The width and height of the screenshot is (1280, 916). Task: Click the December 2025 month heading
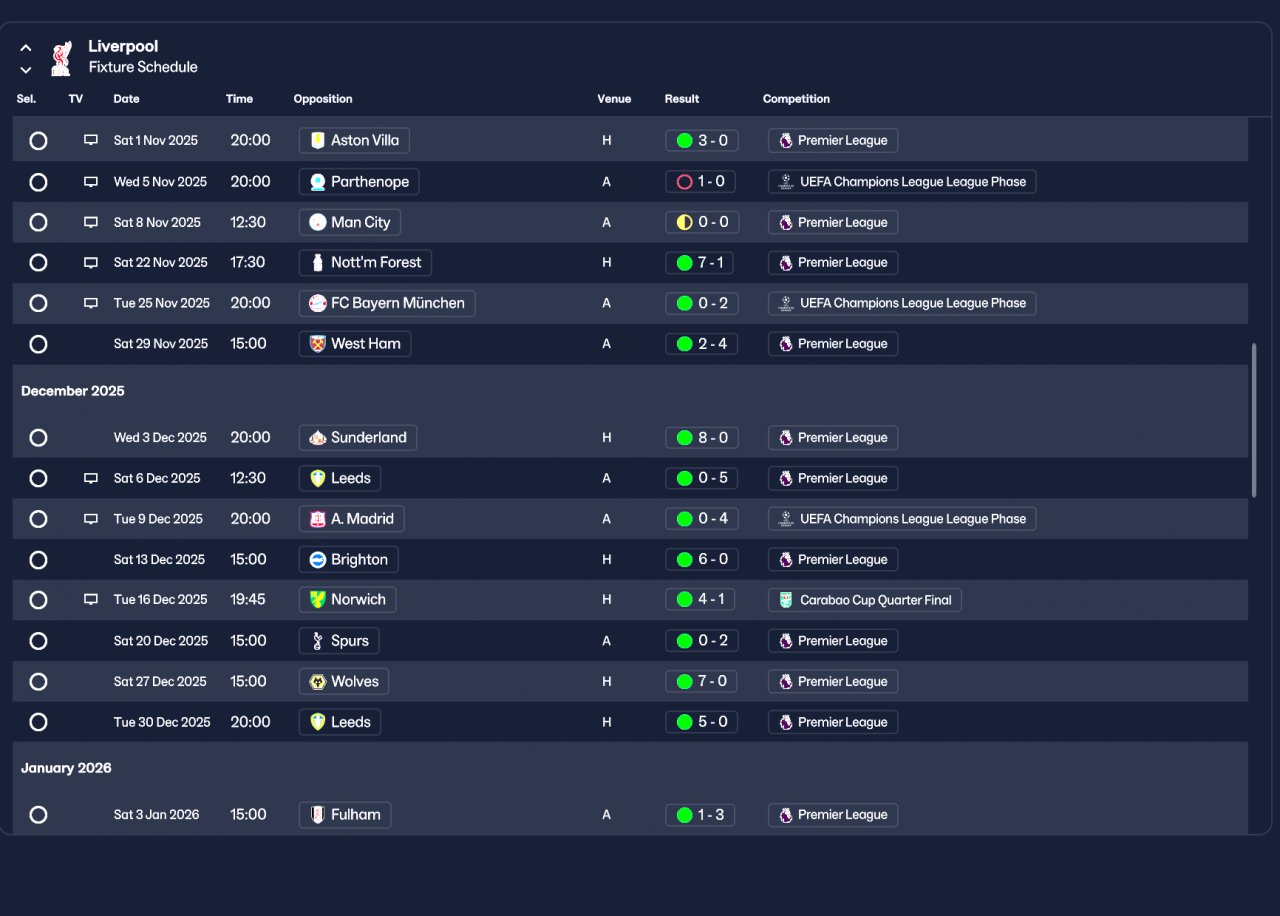(x=73, y=391)
